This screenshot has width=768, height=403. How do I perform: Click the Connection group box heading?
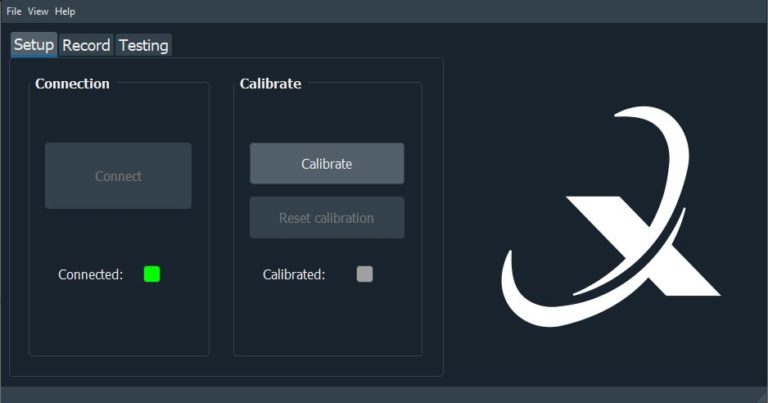click(72, 84)
